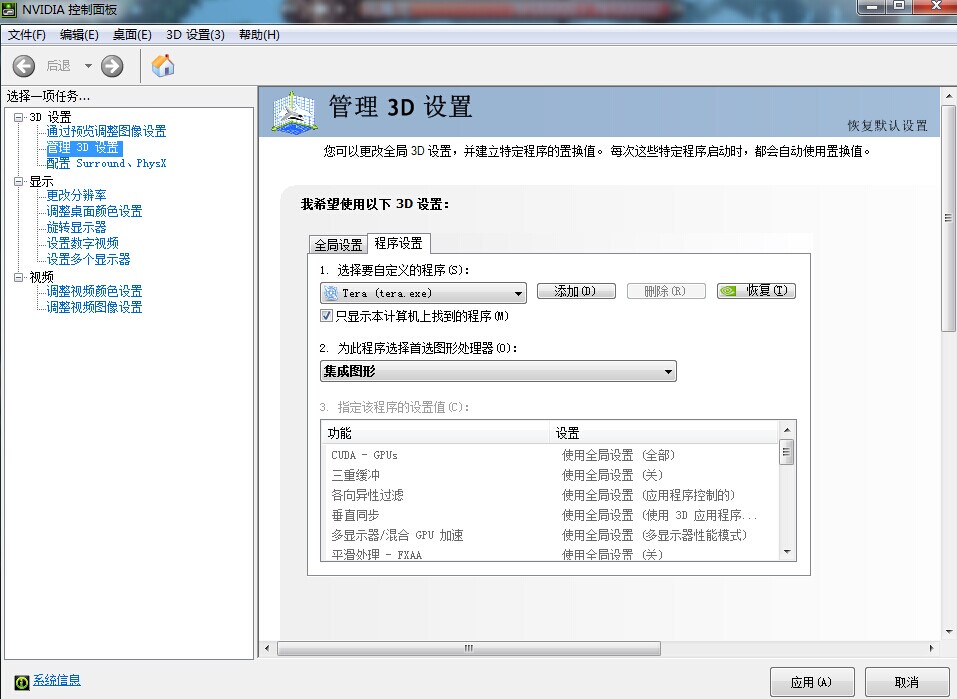The height and width of the screenshot is (699, 957).
Task: Click the Tera program icon in combo box
Action: coord(331,293)
